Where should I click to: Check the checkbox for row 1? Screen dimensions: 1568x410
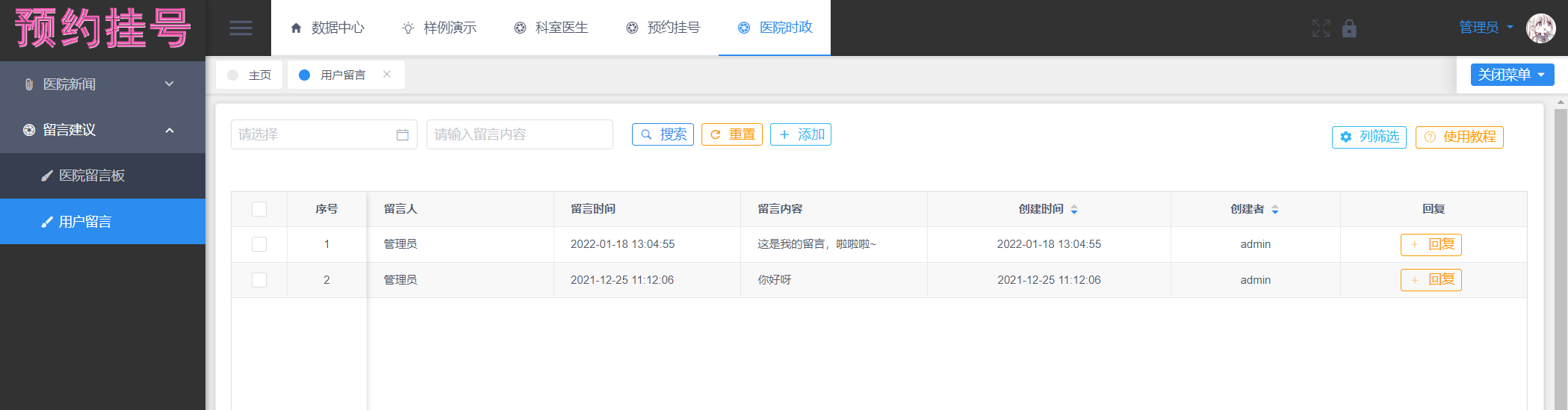click(x=259, y=244)
